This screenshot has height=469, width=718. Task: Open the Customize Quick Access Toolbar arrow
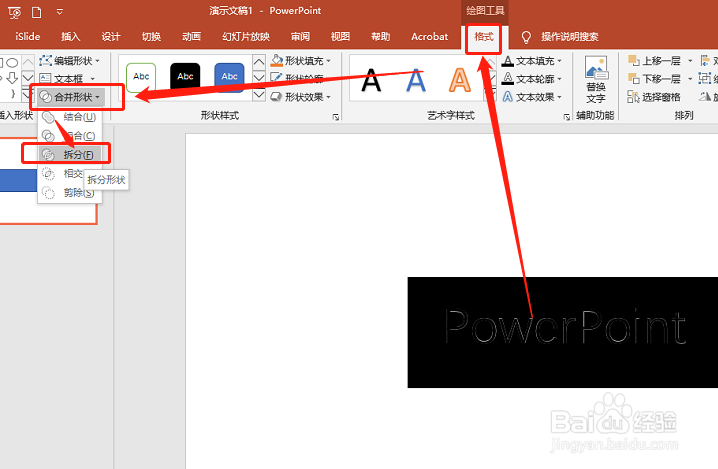[60, 12]
